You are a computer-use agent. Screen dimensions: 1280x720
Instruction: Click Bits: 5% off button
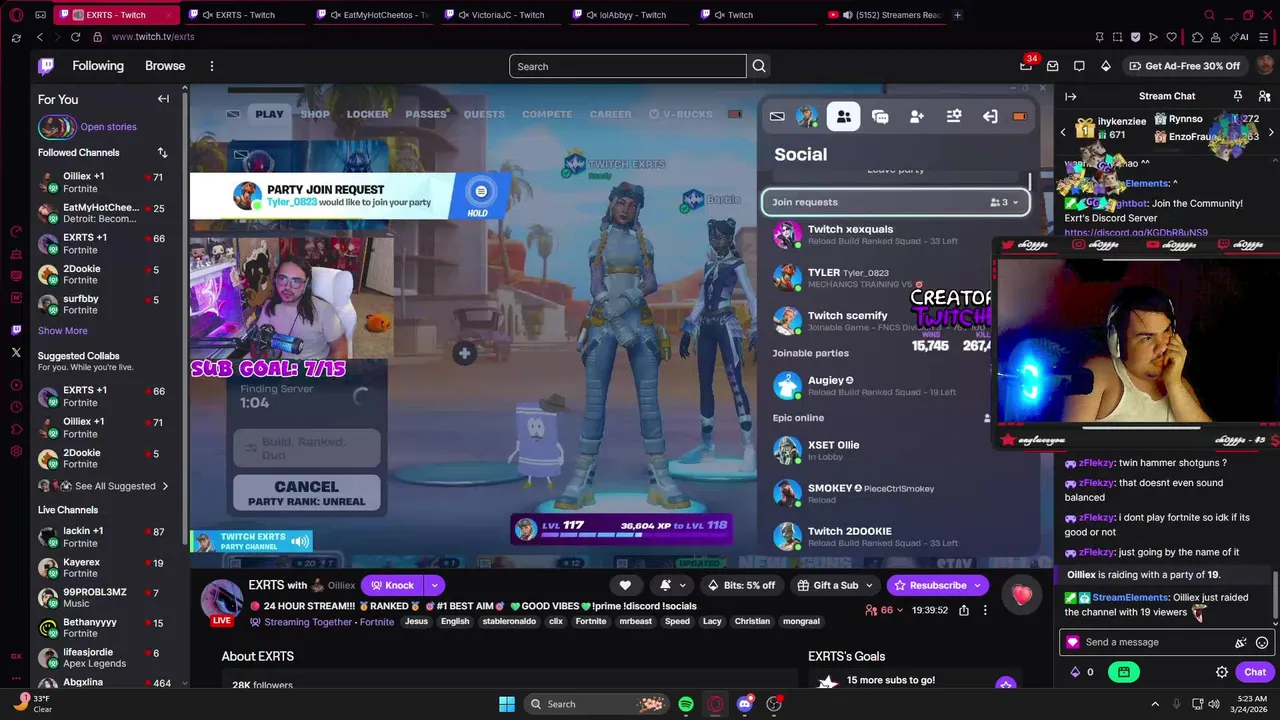(741, 585)
